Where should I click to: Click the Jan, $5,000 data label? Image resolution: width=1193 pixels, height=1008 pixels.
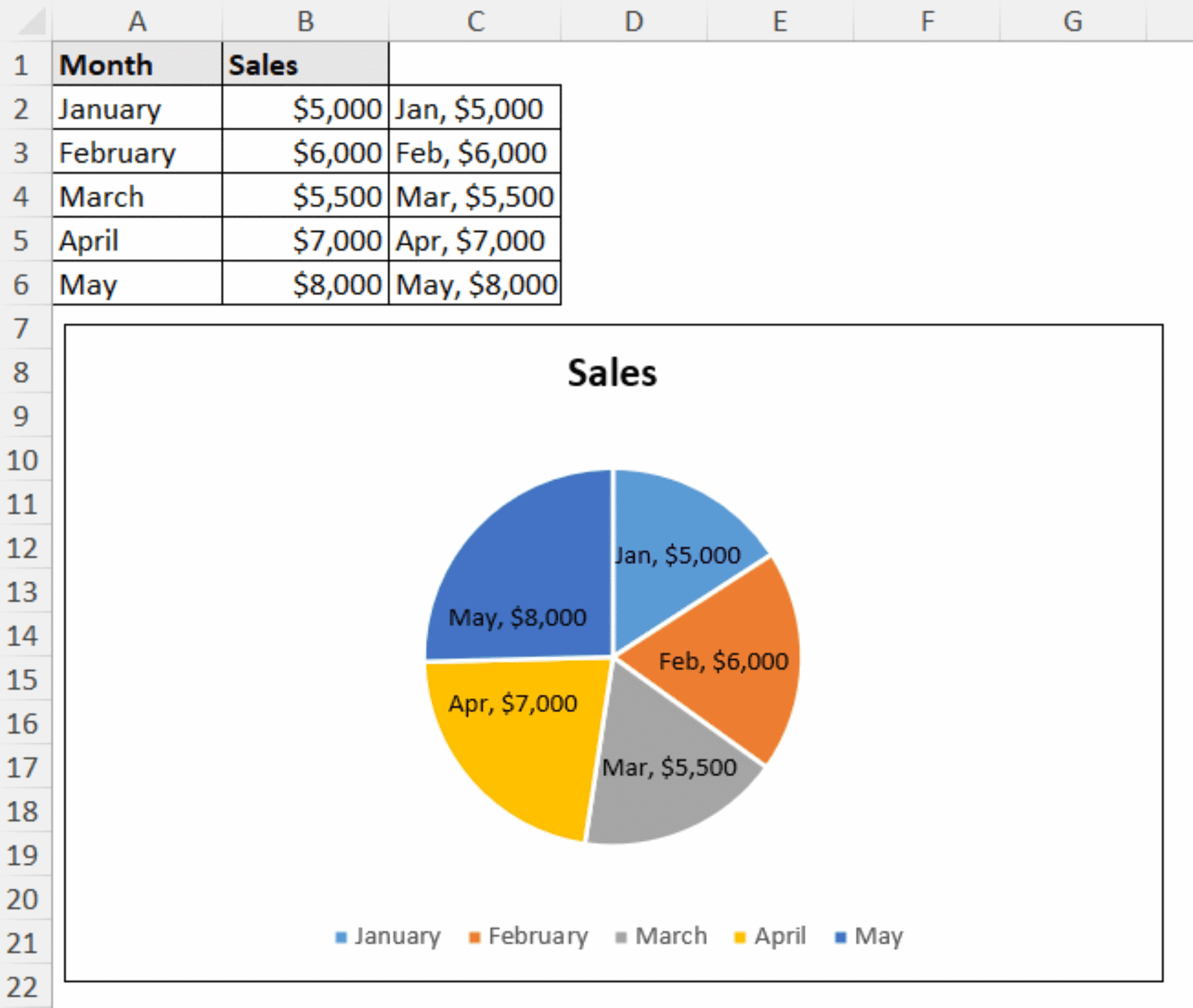[x=677, y=555]
